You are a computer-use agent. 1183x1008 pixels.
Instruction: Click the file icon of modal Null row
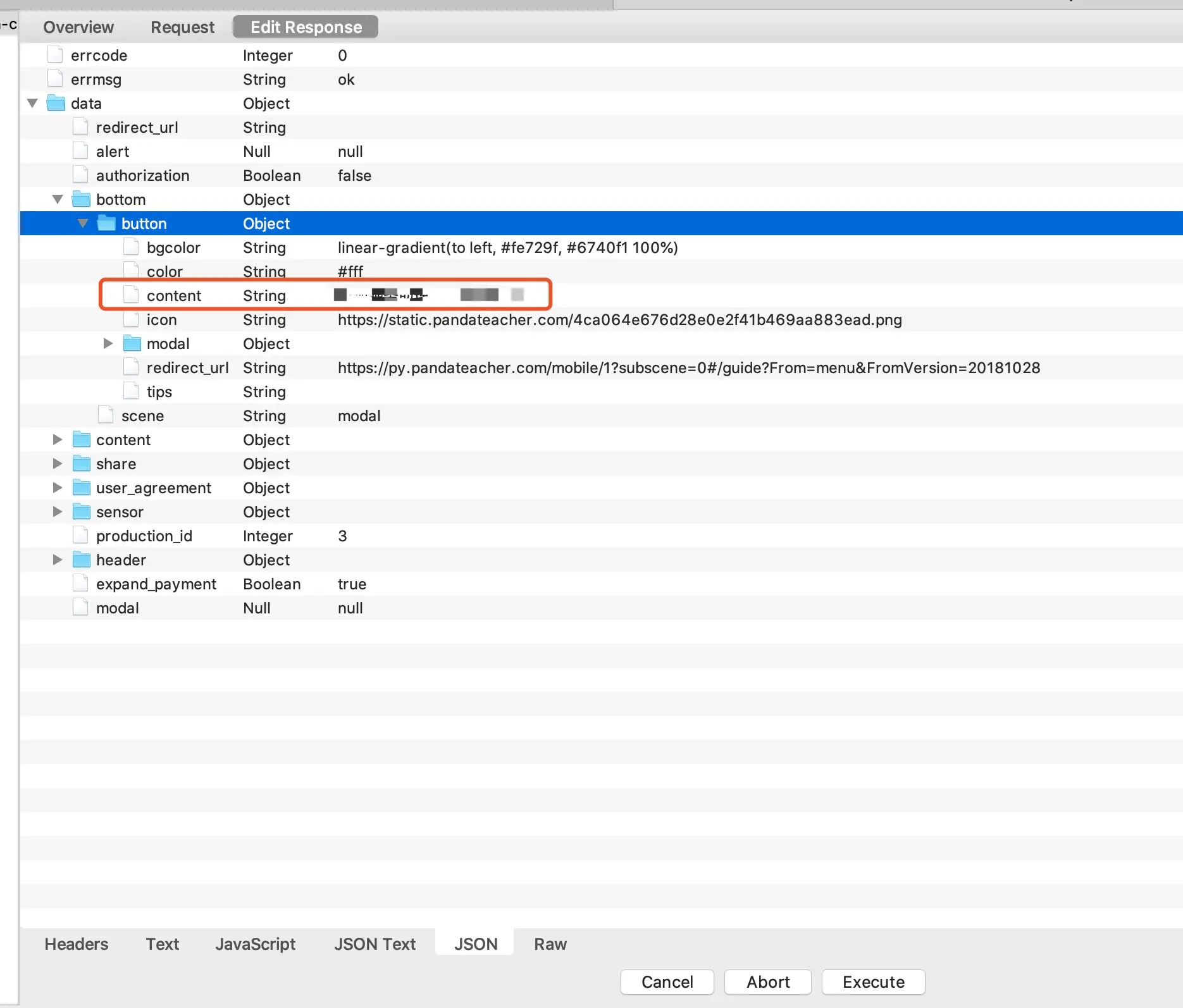(x=81, y=607)
